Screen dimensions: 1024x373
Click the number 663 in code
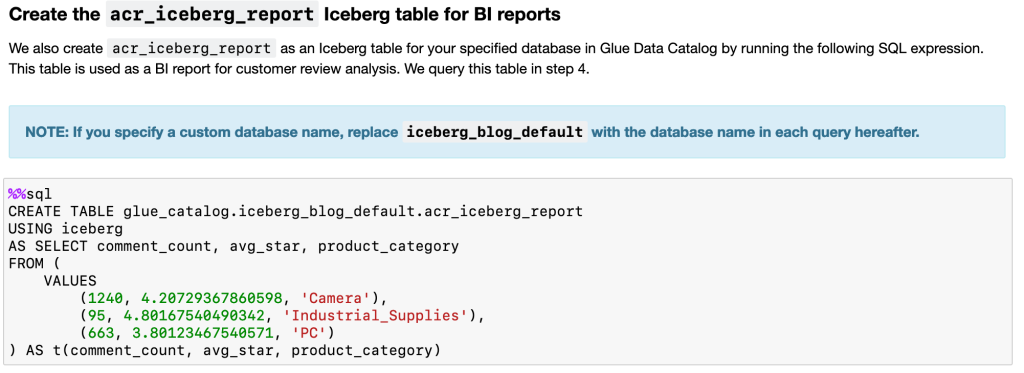coord(101,334)
